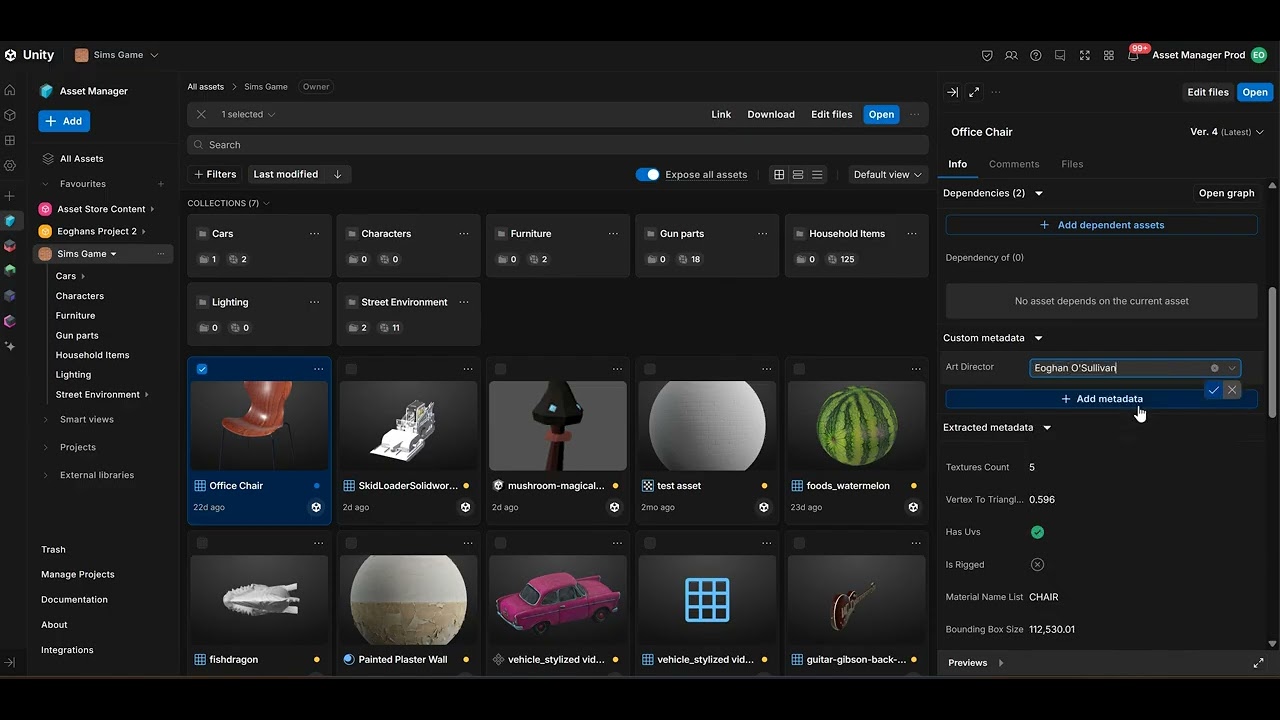Open the shield security icon in top bar

pos(987,55)
